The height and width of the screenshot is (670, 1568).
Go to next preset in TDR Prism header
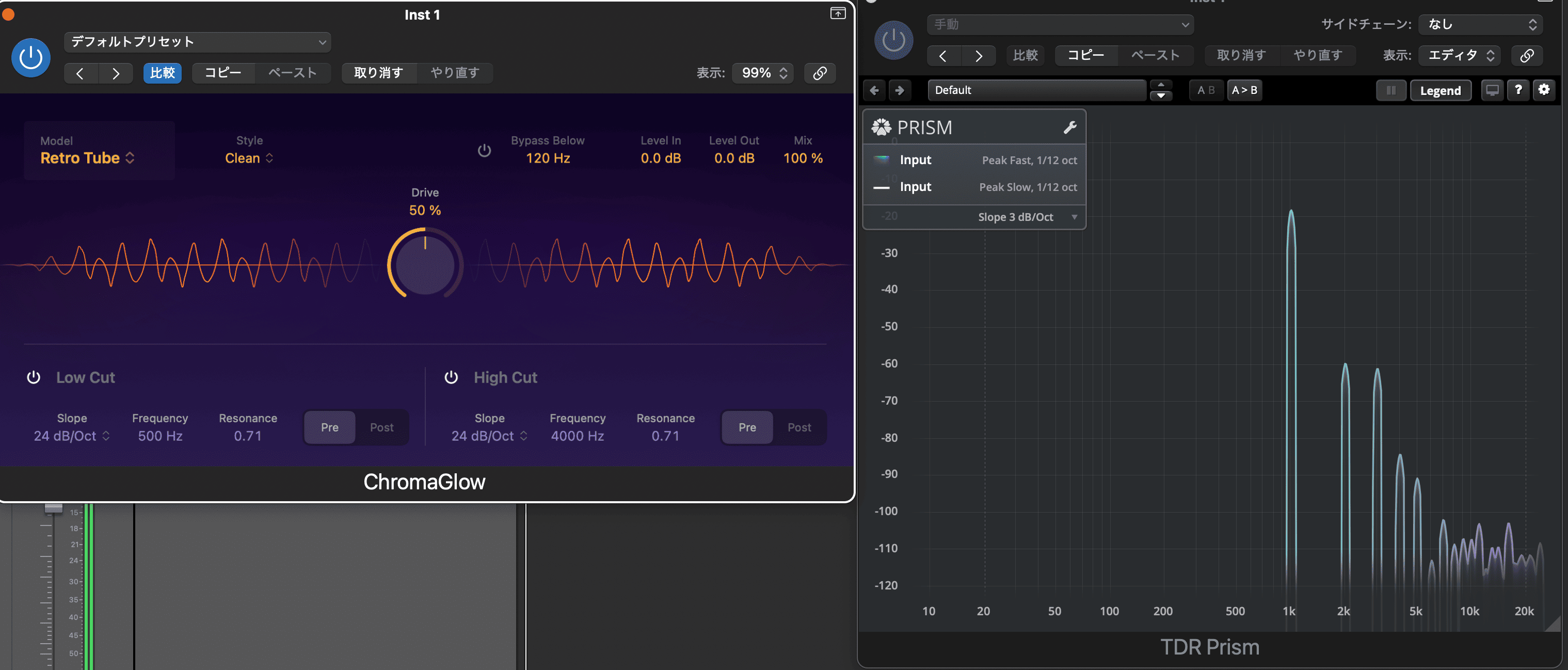979,55
